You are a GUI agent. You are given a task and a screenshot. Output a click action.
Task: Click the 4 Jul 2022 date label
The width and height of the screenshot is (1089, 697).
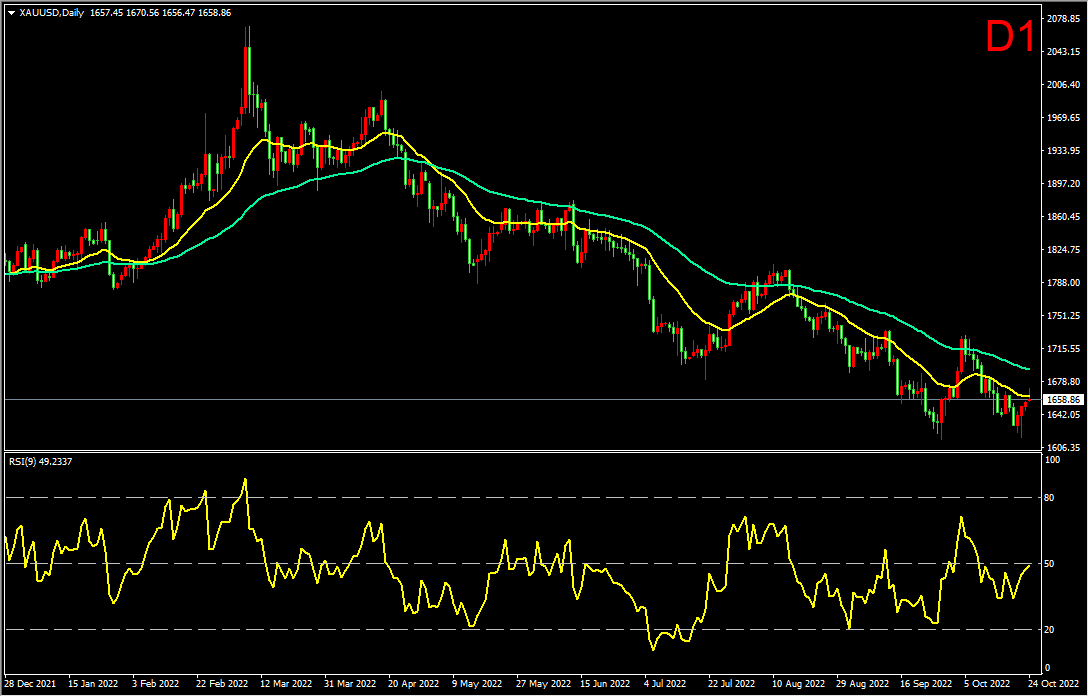(666, 684)
